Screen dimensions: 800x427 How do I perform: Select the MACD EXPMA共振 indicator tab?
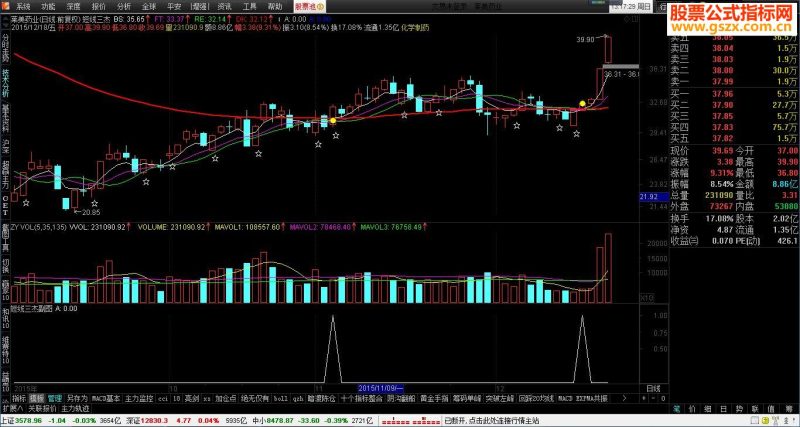[583, 398]
